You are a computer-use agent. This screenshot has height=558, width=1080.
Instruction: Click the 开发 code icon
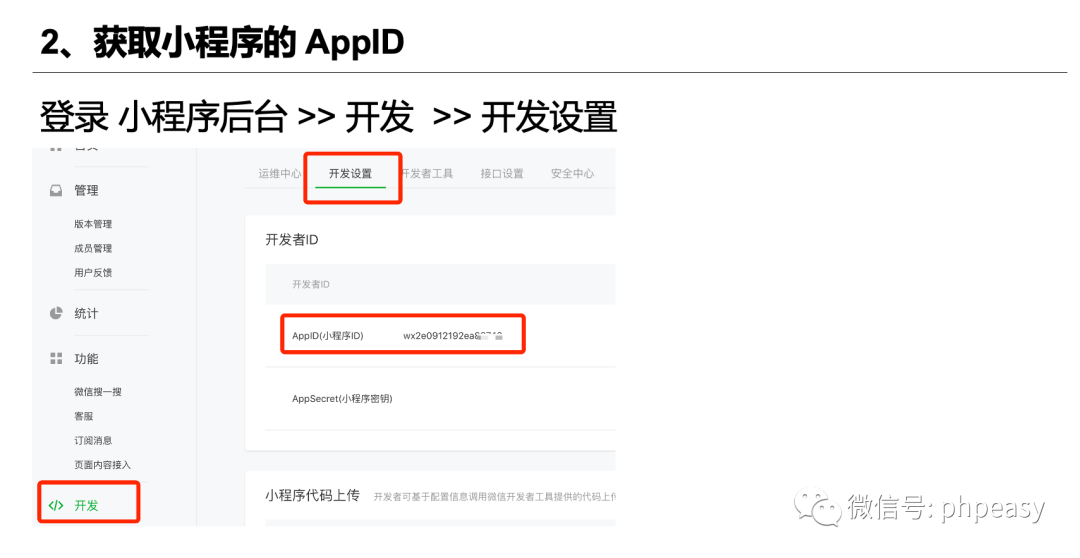click(56, 506)
